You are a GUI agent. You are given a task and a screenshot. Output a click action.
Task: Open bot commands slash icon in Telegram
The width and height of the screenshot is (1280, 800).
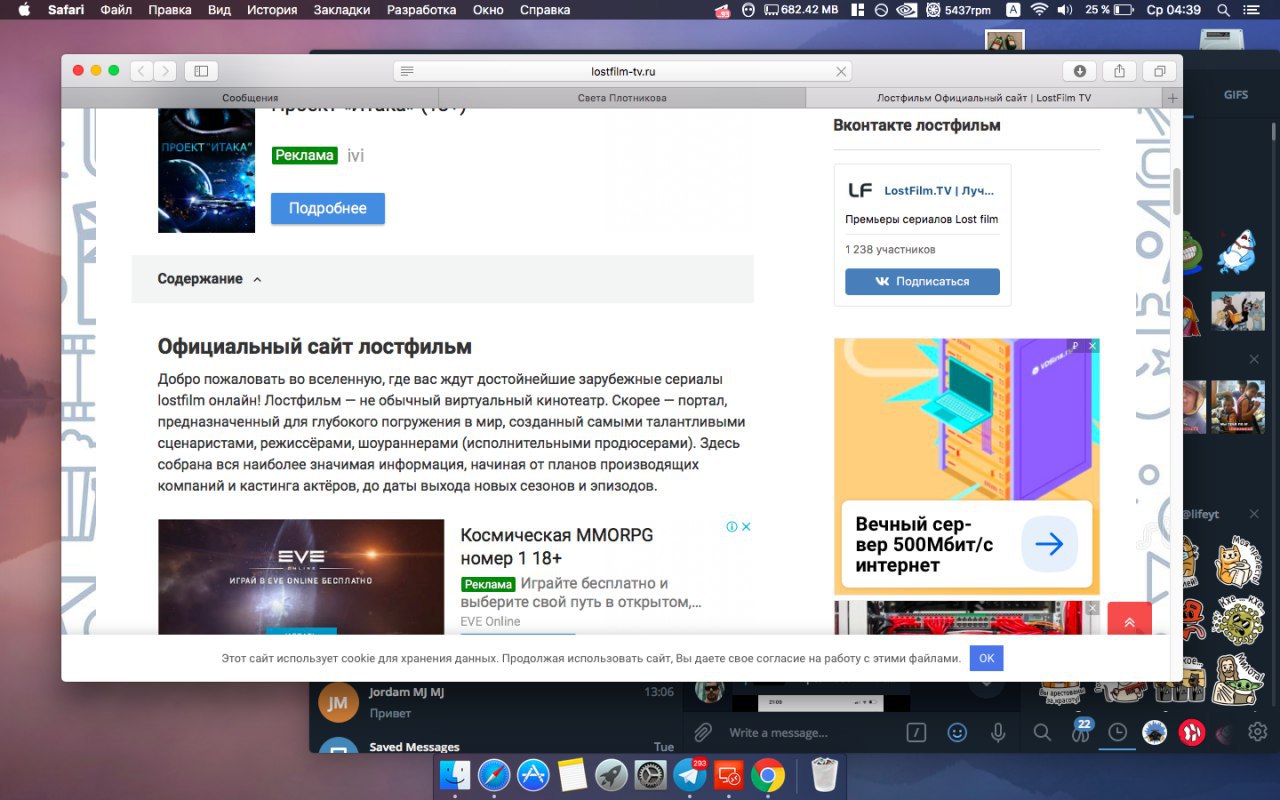click(x=916, y=732)
